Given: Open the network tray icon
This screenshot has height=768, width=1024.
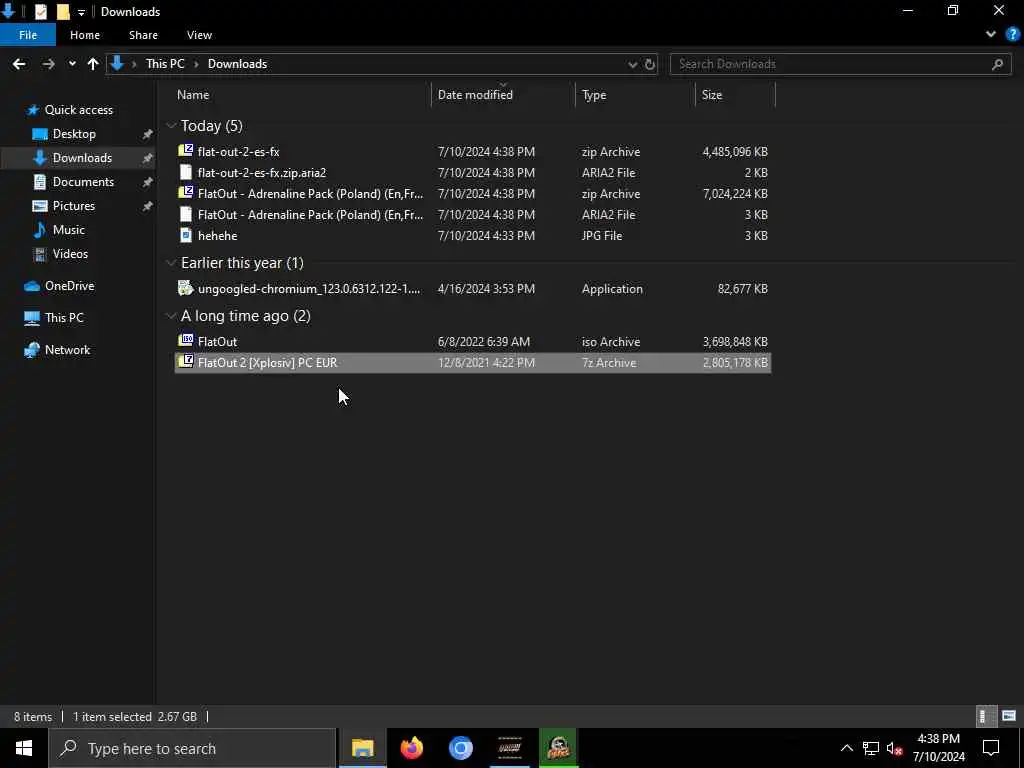Looking at the screenshot, I should tap(871, 748).
